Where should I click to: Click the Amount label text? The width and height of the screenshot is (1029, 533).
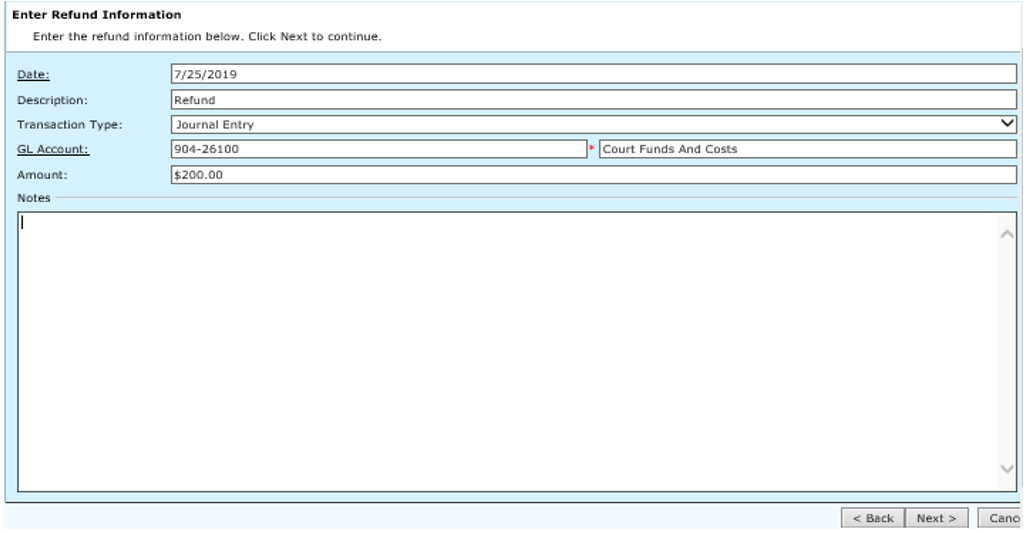41,174
